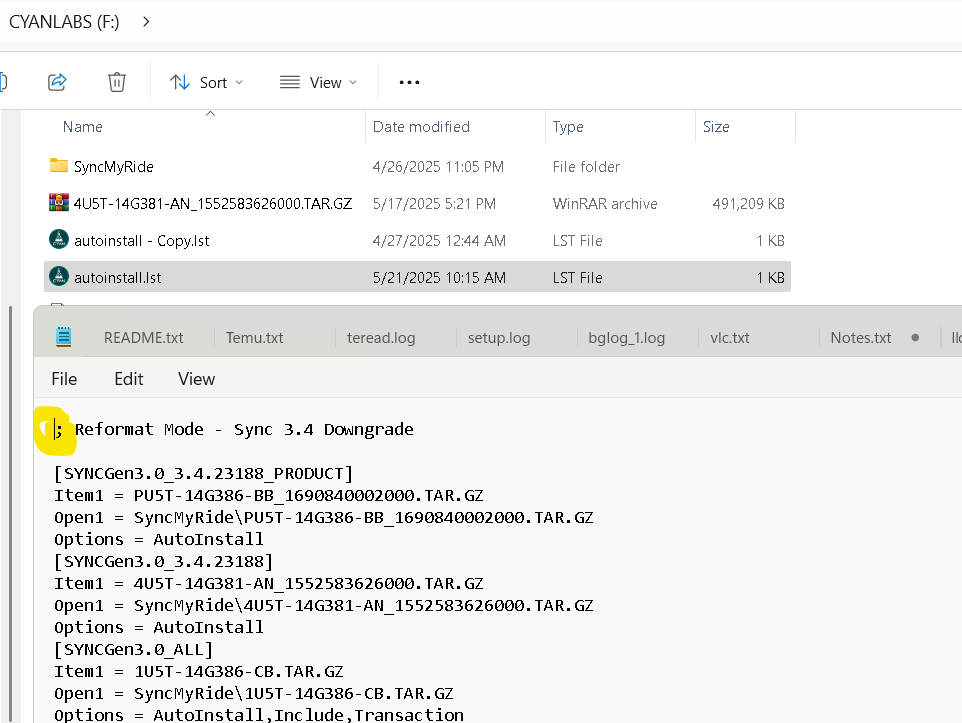Click line Open1 = SyncMyRide\4U5T-14G381-AN
Image resolution: width=962 pixels, height=723 pixels.
coord(323,606)
